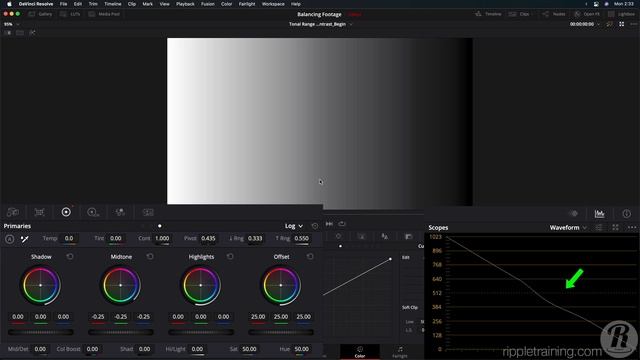Click the curve's upper-right control point

pyautogui.click(x=391, y=259)
